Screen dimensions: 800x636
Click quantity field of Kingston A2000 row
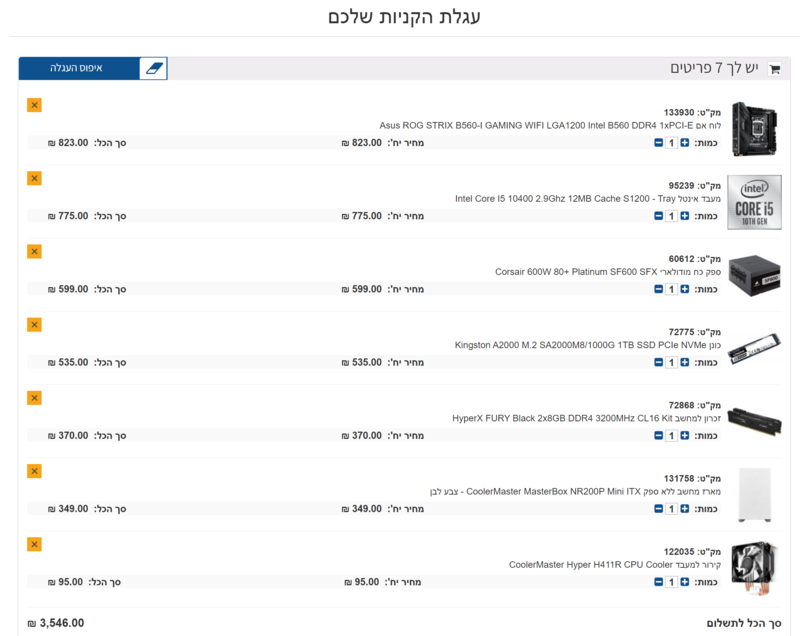[671, 362]
